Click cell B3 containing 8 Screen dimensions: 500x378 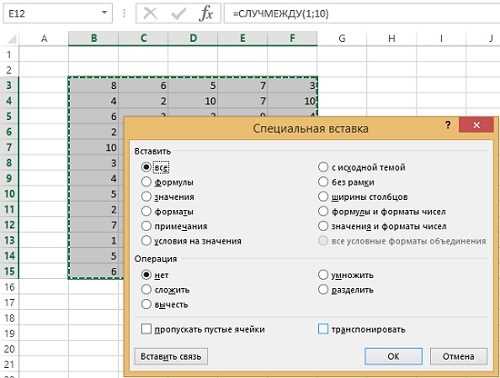(94, 85)
